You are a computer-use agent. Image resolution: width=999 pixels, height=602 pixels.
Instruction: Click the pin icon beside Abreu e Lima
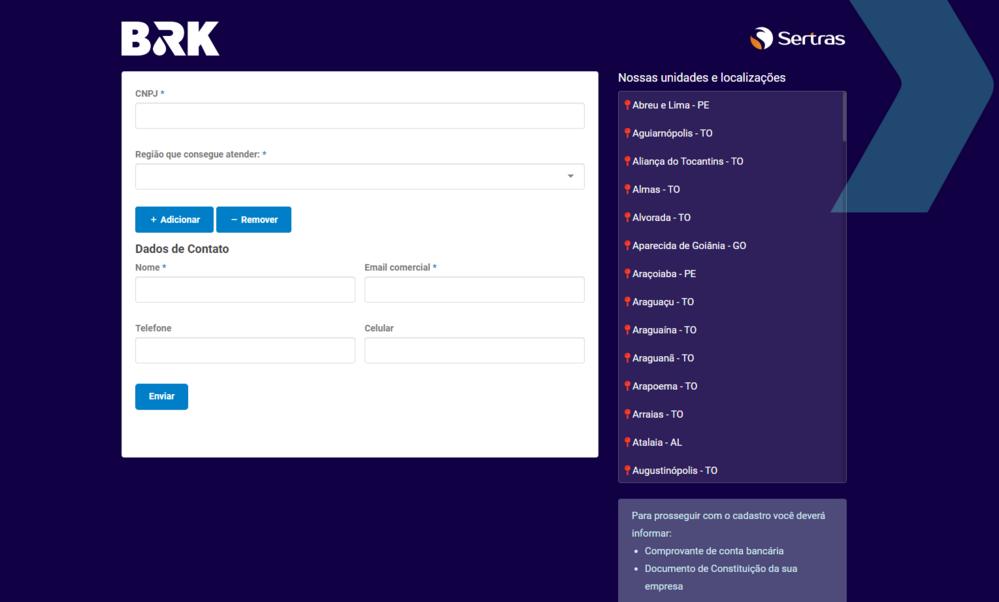point(627,105)
